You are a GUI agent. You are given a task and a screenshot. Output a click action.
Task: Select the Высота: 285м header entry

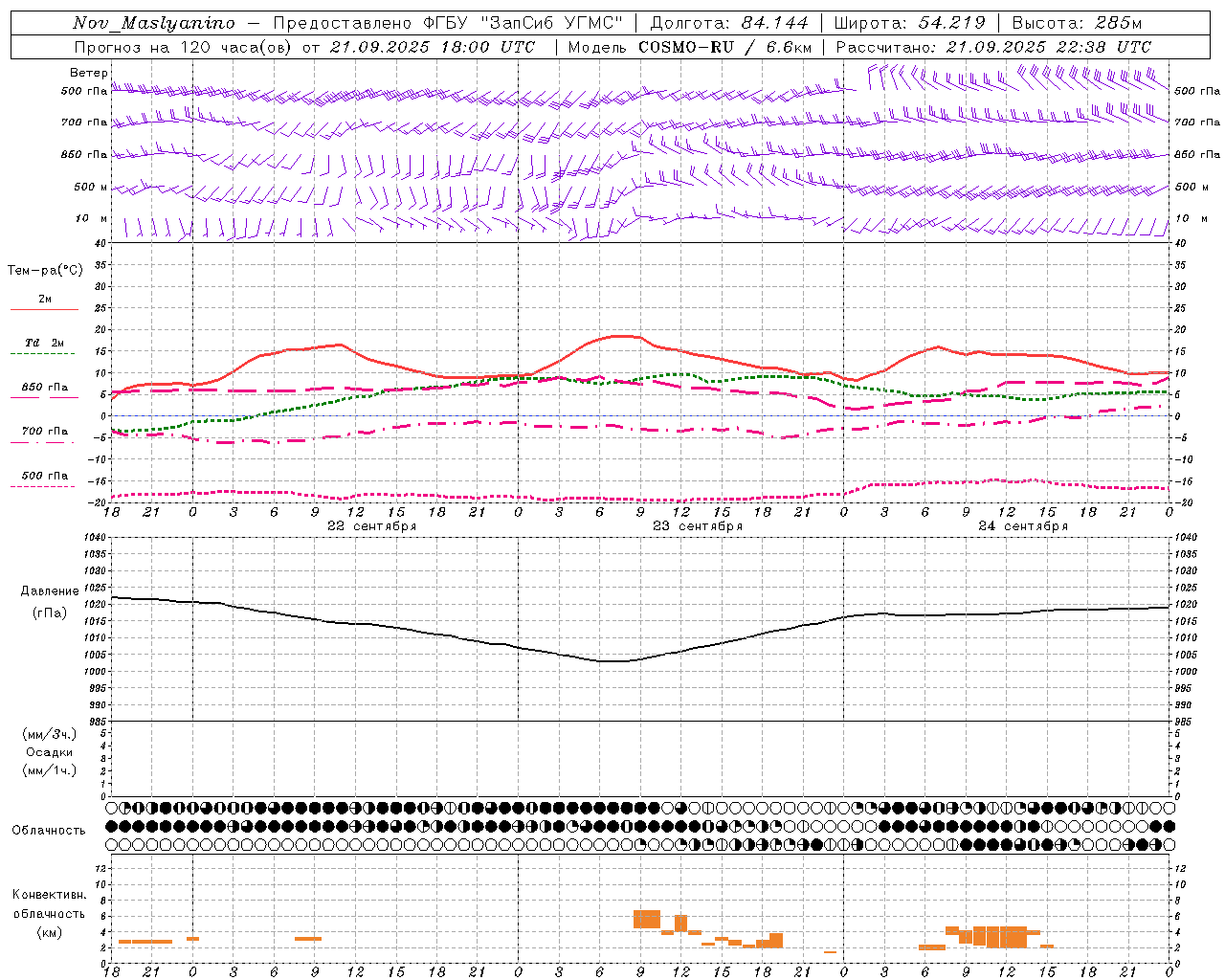point(1077,23)
